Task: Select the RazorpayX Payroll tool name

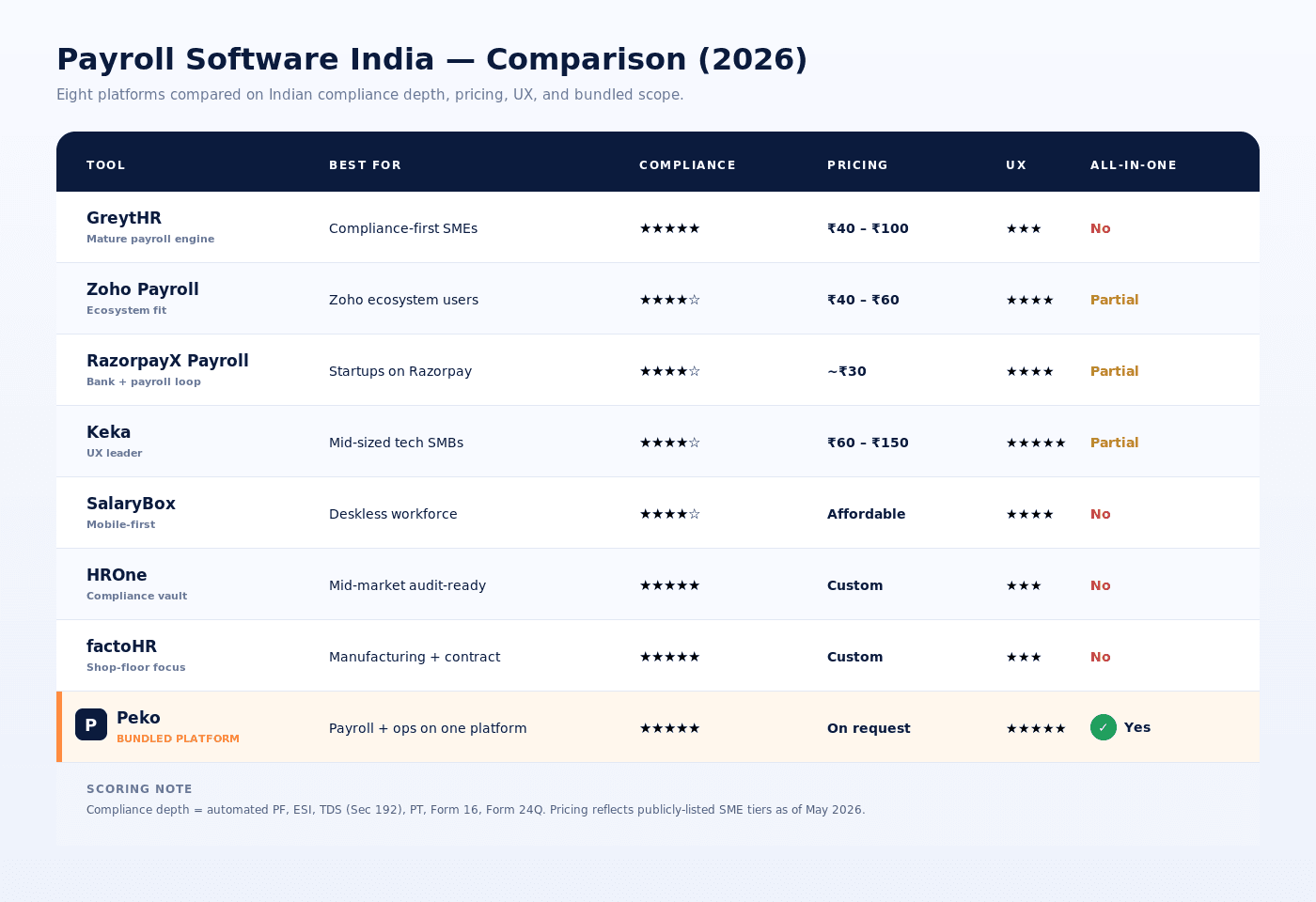Action: (167, 361)
